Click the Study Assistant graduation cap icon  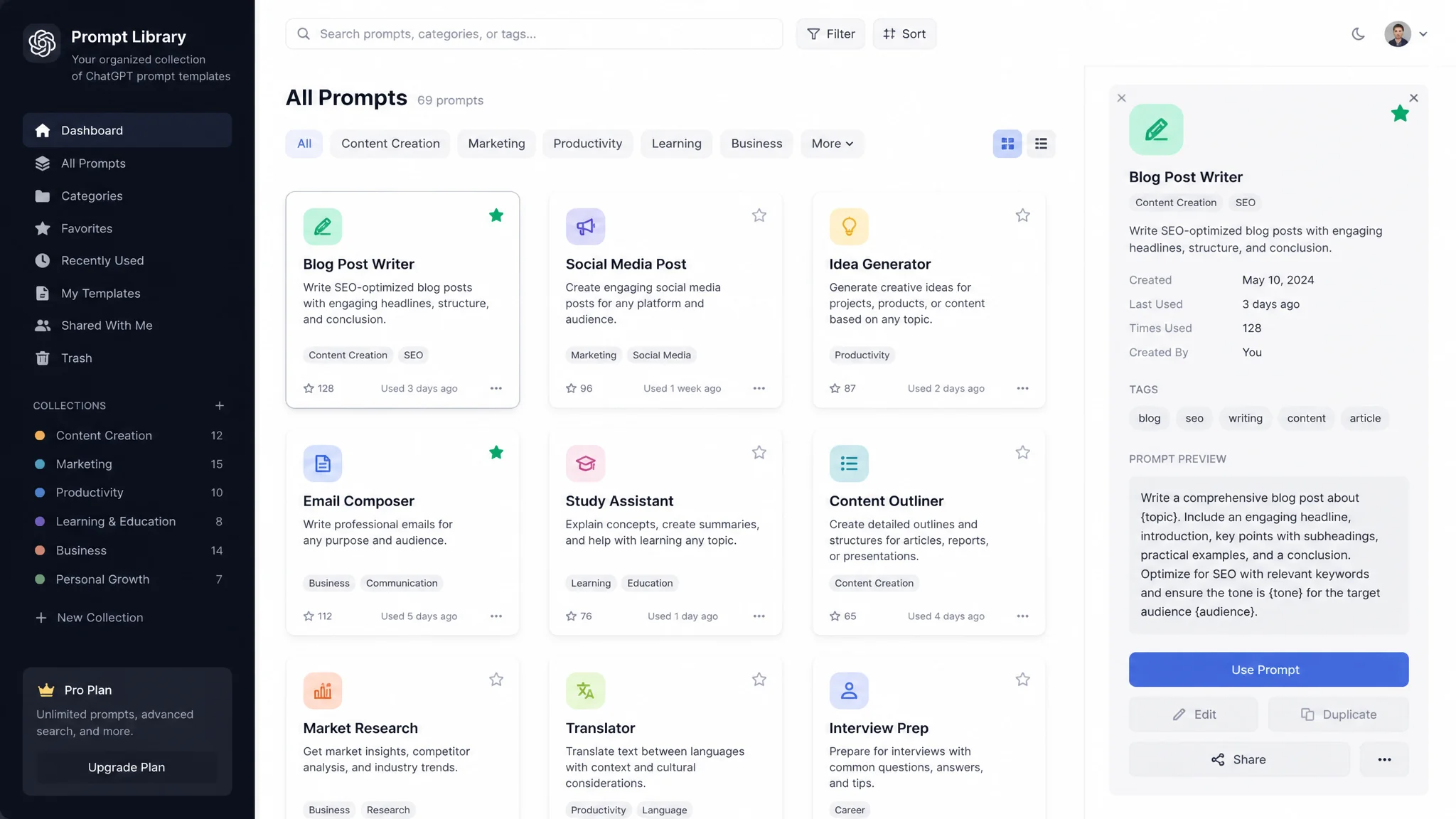(x=585, y=464)
